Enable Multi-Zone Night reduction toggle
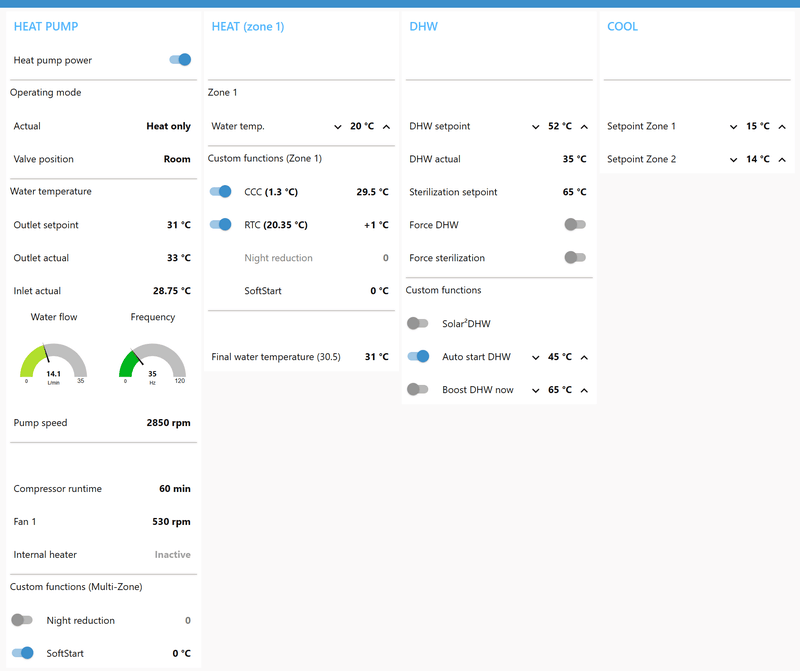The image size is (800, 671). 22,620
